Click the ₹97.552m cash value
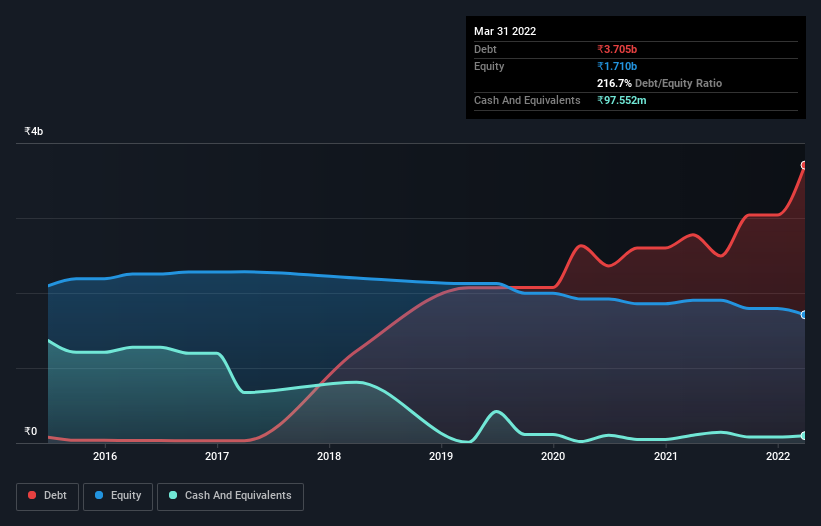The image size is (821, 526). [622, 100]
